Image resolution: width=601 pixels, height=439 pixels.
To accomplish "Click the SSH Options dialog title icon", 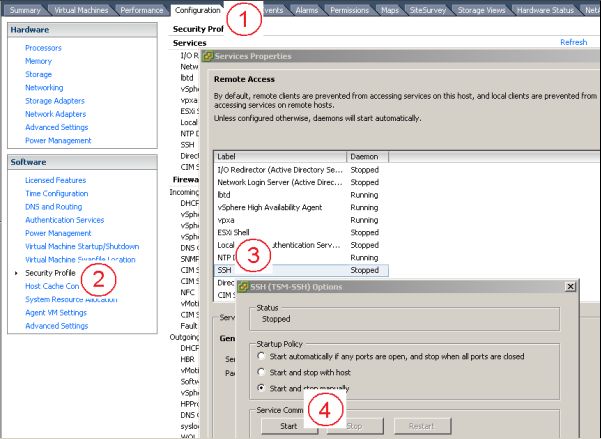I will click(x=243, y=287).
